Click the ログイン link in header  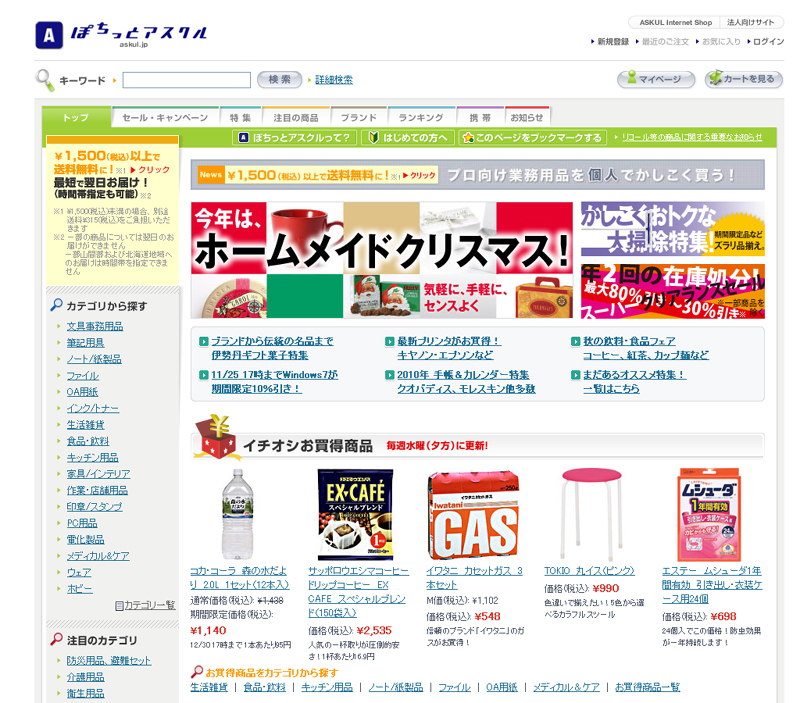768,42
